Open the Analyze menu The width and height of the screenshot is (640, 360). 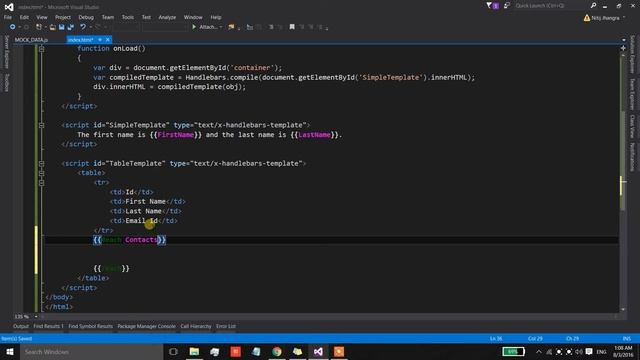(x=167, y=17)
